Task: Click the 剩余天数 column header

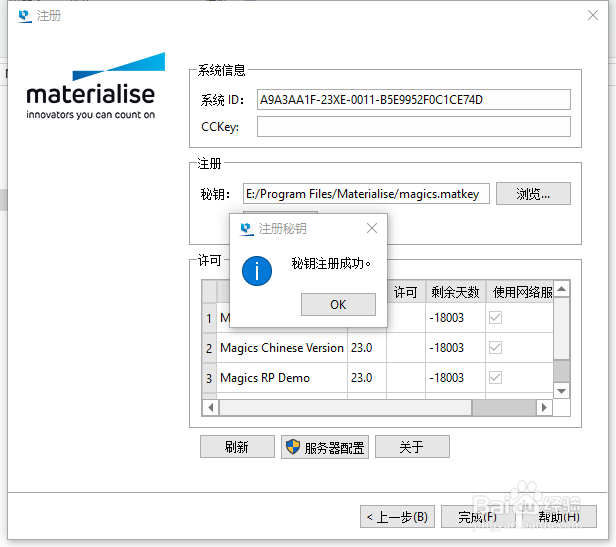Action: (x=456, y=292)
